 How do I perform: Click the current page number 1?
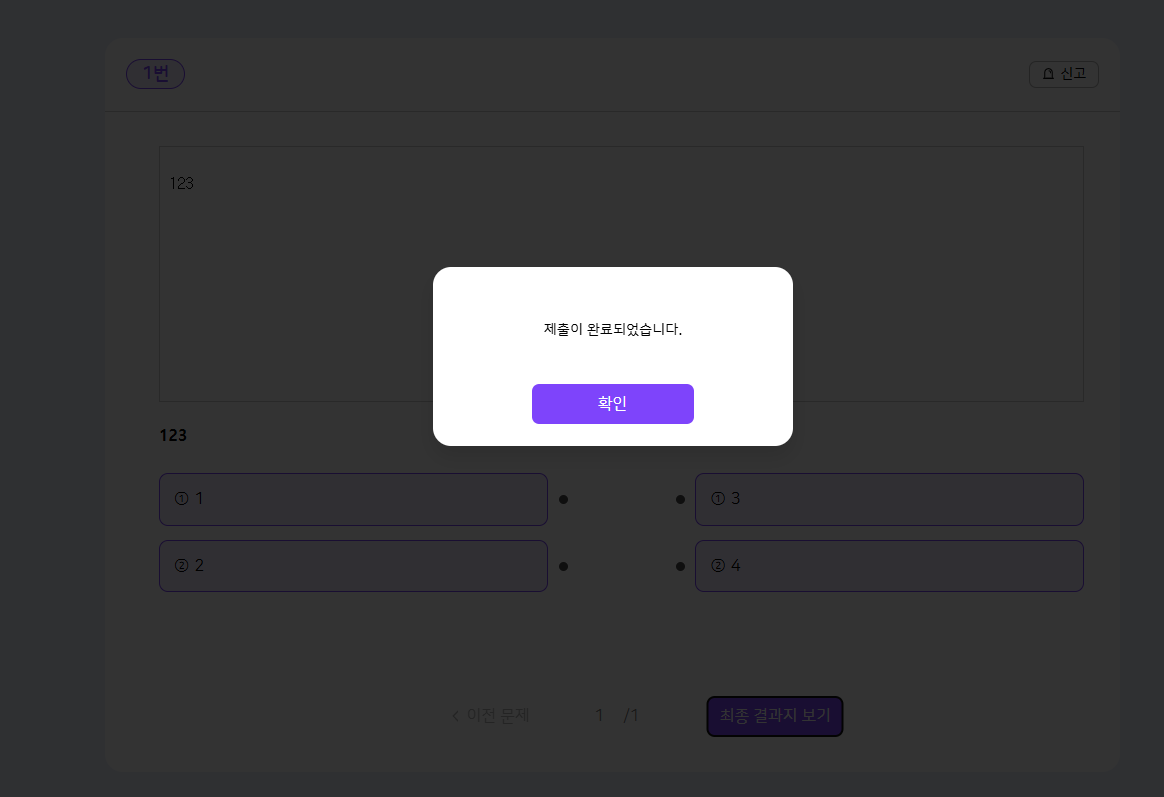point(599,715)
